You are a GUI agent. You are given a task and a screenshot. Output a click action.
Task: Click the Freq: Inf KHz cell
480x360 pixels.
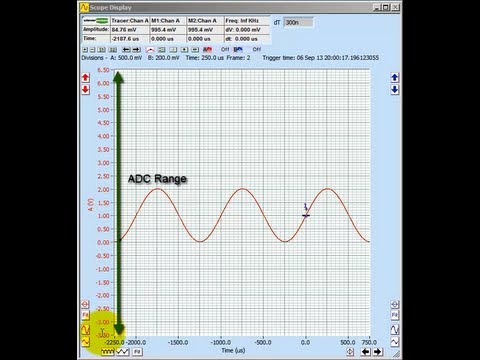[247, 21]
